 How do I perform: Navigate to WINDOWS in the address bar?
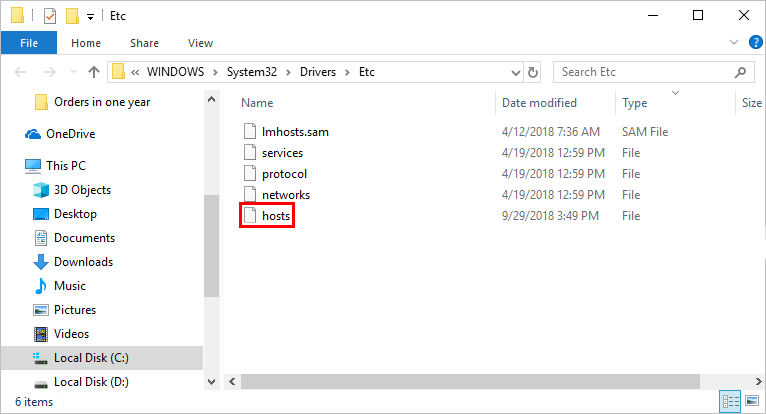[x=175, y=72]
